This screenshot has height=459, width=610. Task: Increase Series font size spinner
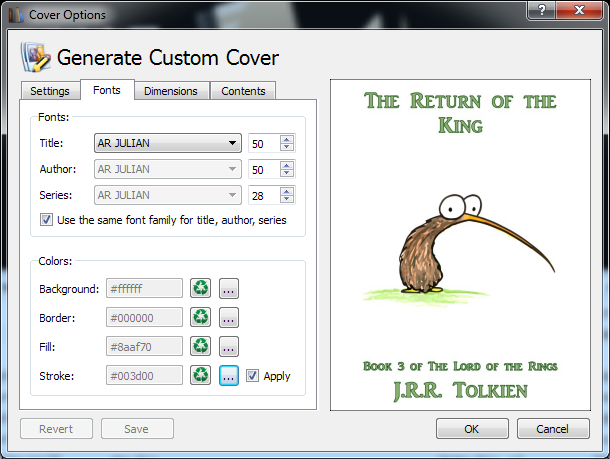(x=287, y=191)
